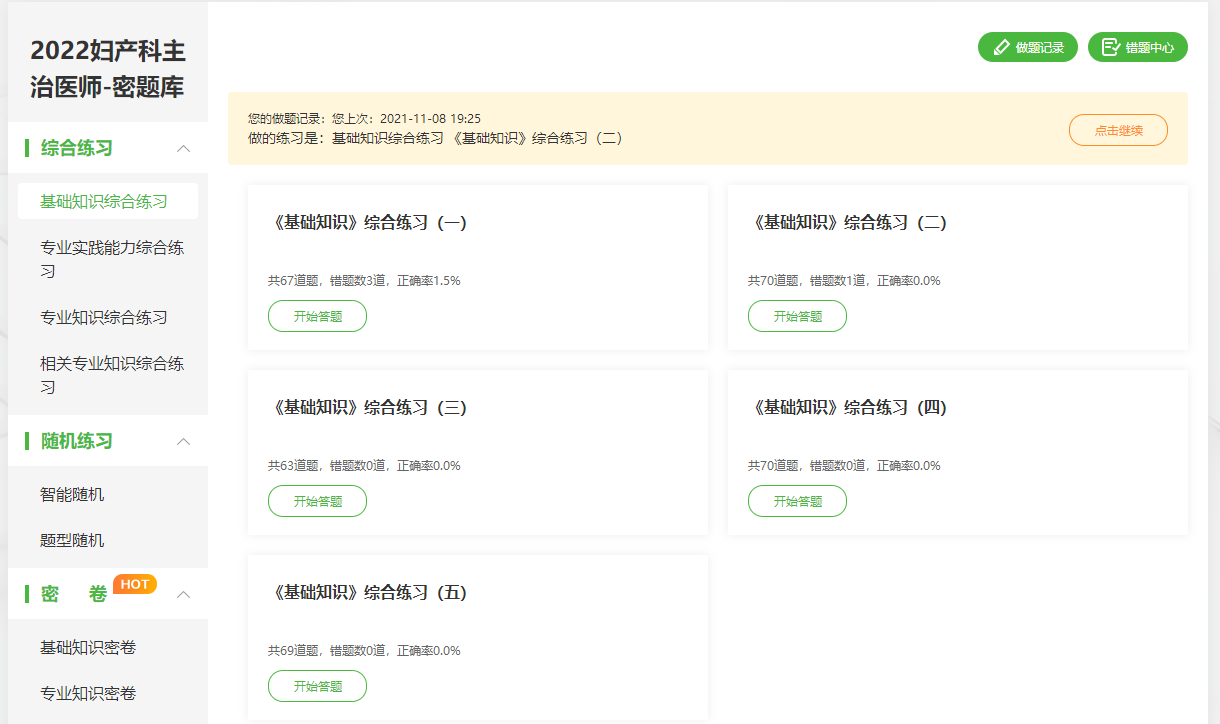
Task: Select 基础知识综合练习 in sidebar
Action: click(x=104, y=201)
